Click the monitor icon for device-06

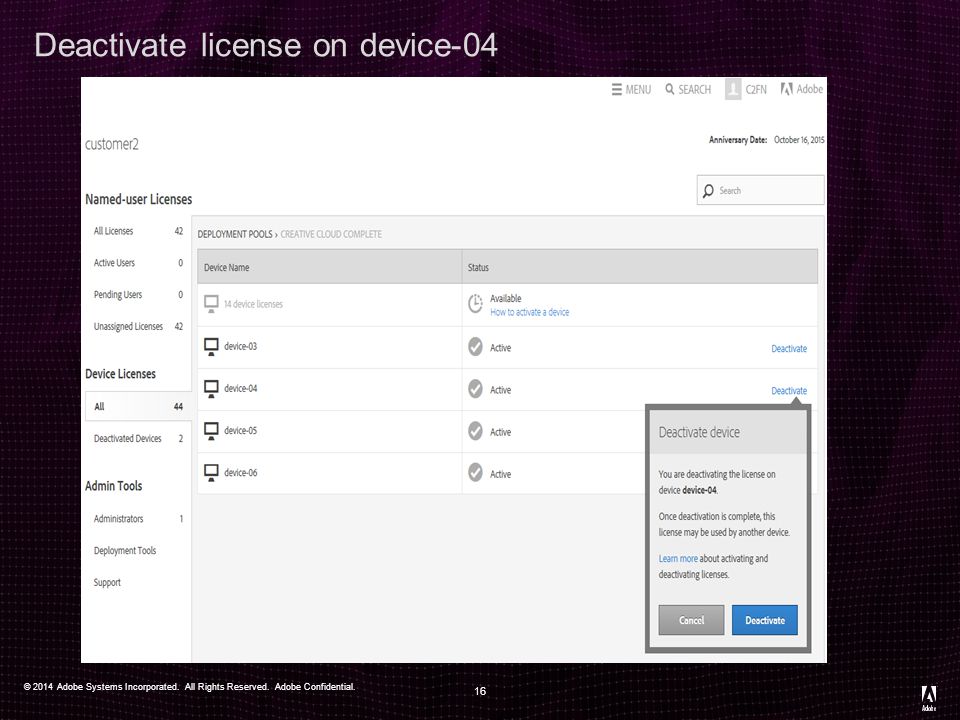211,473
